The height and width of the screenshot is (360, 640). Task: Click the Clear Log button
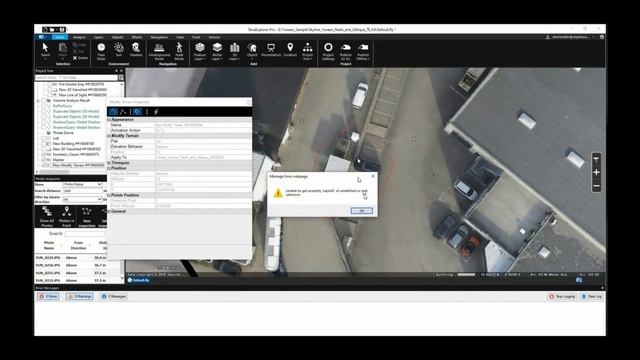[592, 296]
